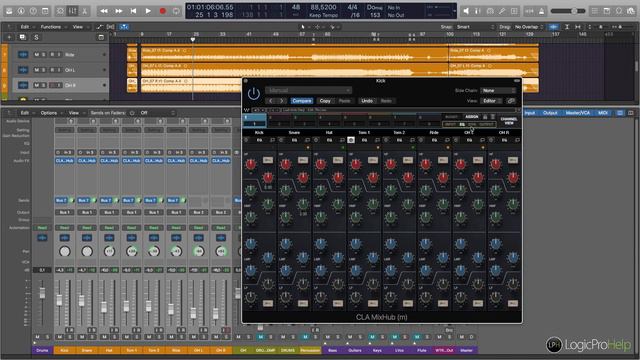Click the Kick channel strip pan knob
640x360 pixels.
pos(64,251)
